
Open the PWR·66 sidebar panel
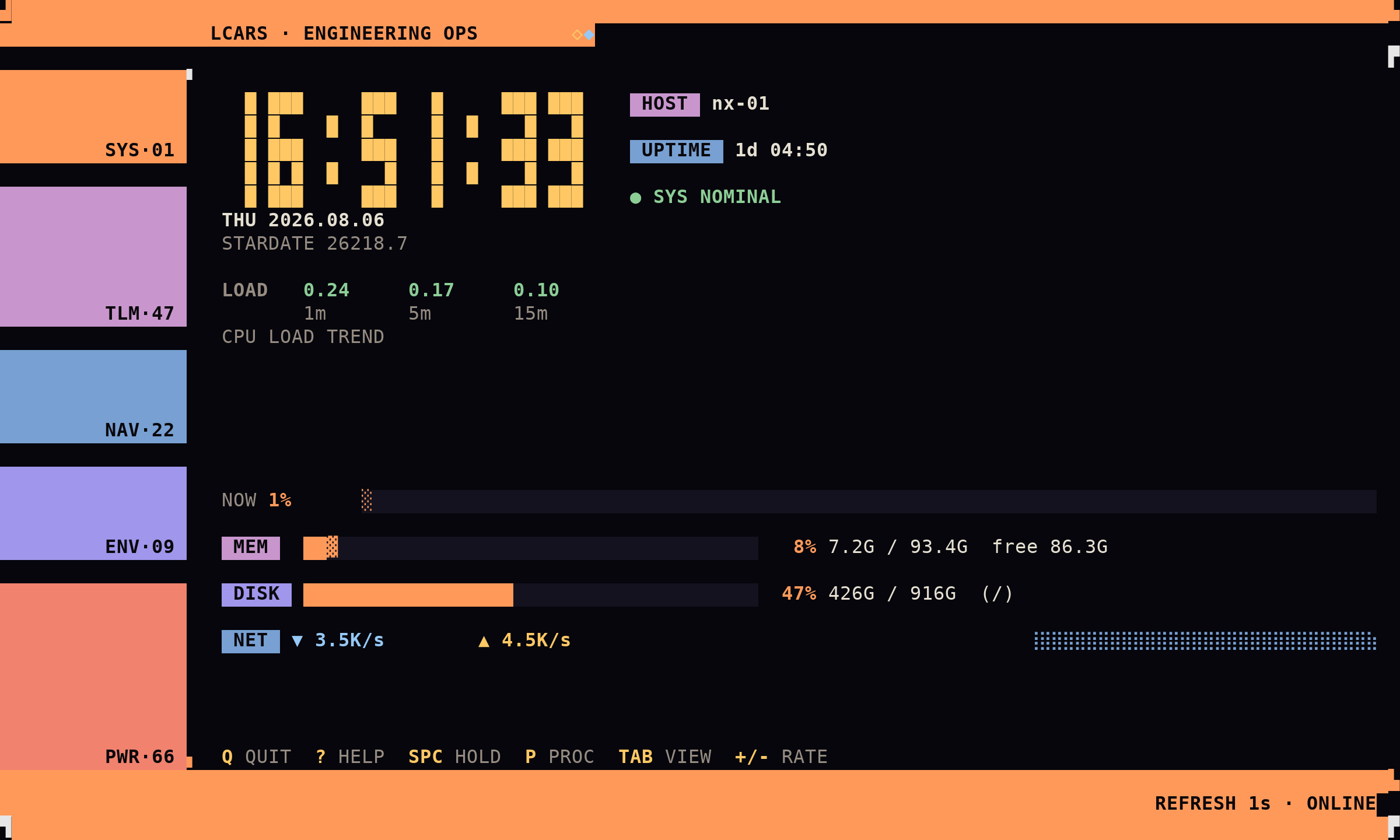tap(93, 677)
